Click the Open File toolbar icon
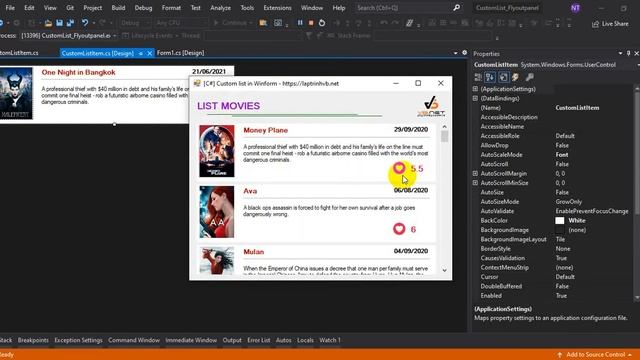 click(x=48, y=23)
